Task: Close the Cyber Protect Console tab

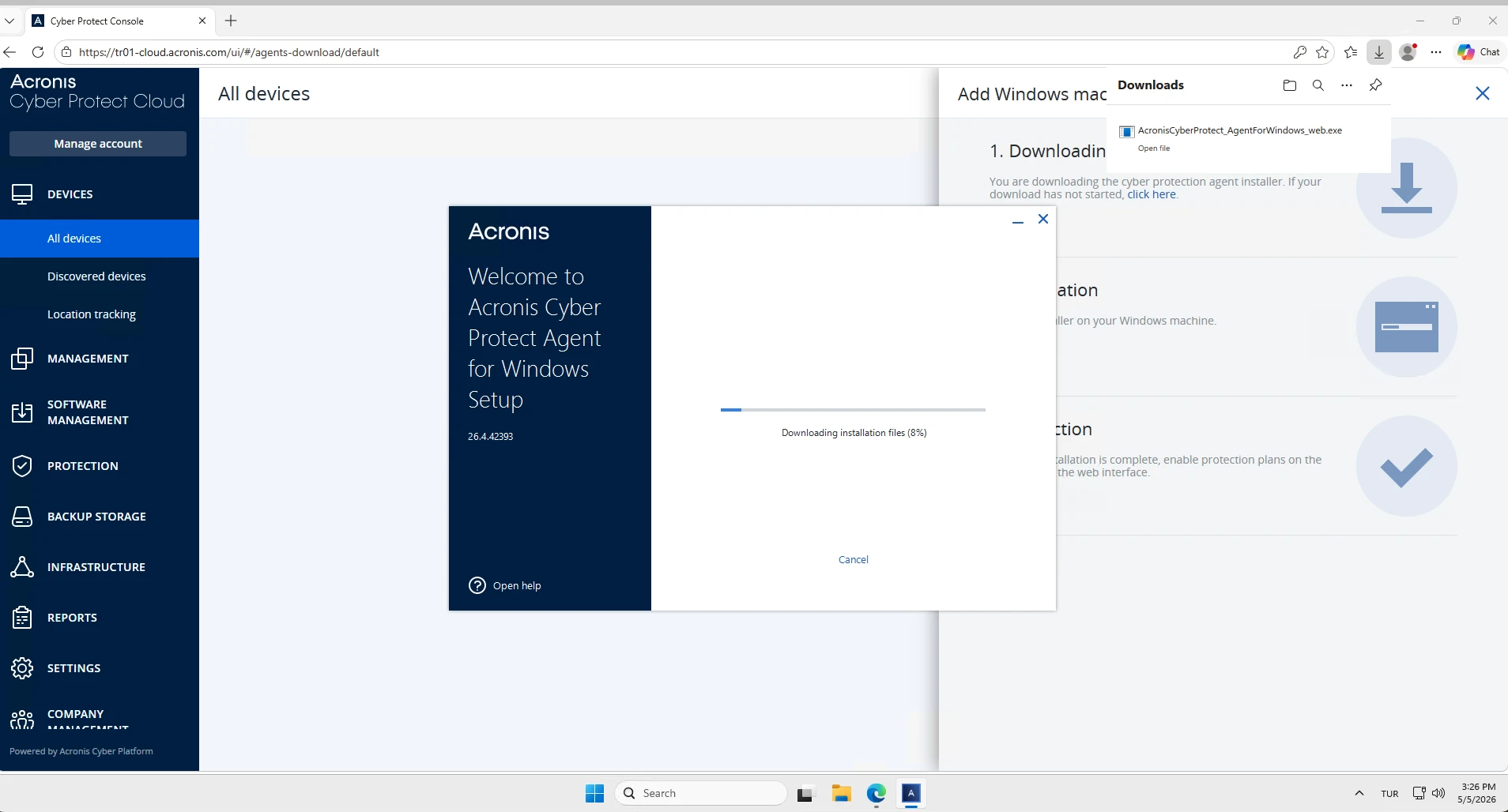Action: (x=202, y=21)
